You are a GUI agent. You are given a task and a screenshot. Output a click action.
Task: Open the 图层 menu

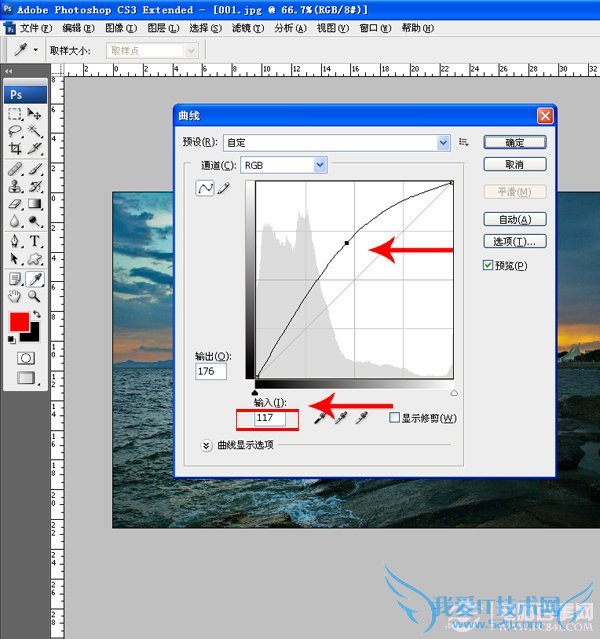[163, 28]
